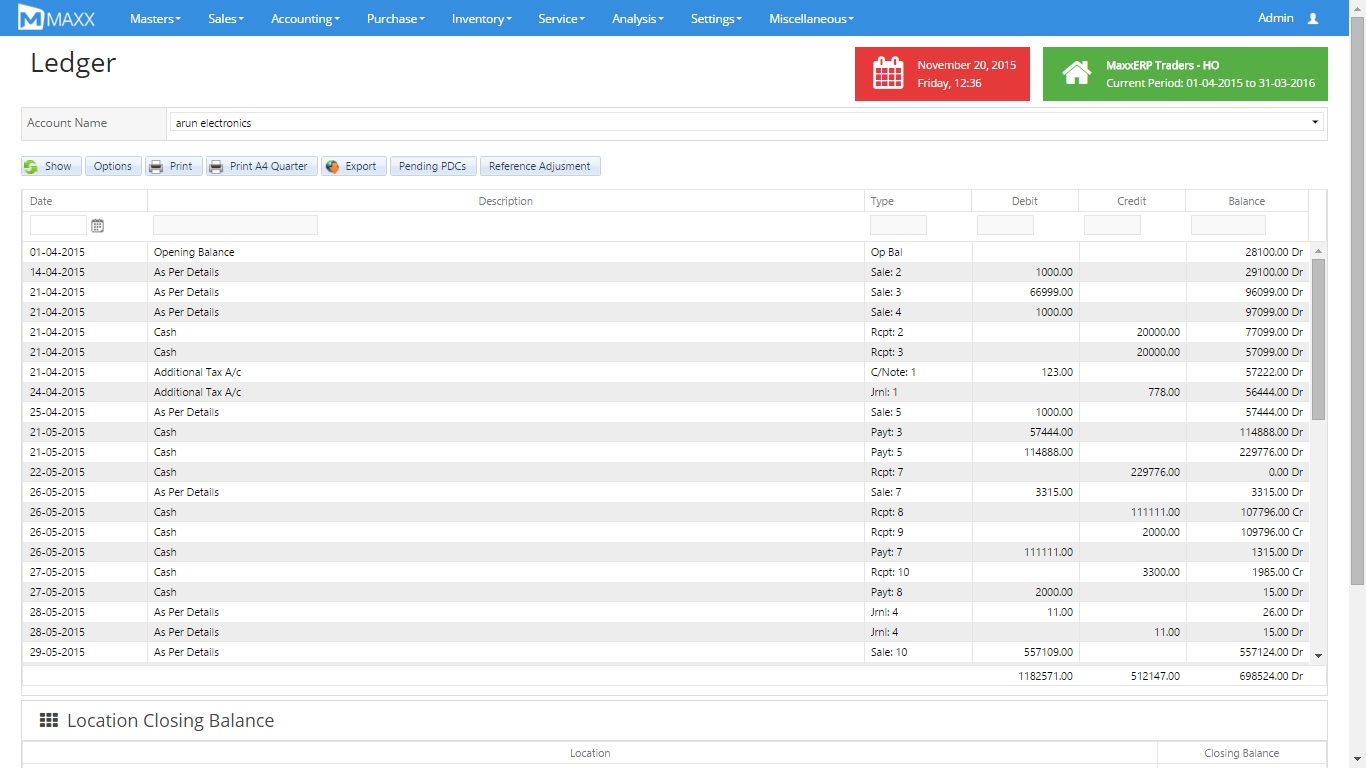This screenshot has width=1366, height=768.
Task: Click the Location Closing Balance grid icon
Action: pyautogui.click(x=48, y=721)
